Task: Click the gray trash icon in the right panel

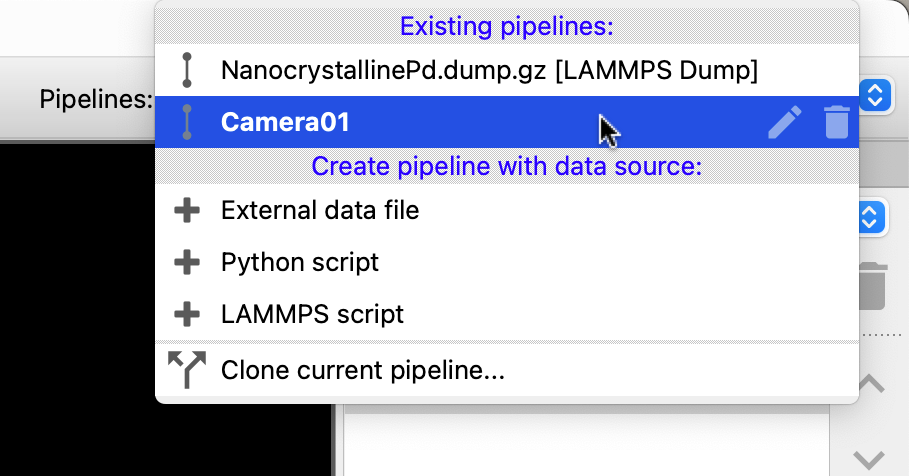Action: [873, 286]
